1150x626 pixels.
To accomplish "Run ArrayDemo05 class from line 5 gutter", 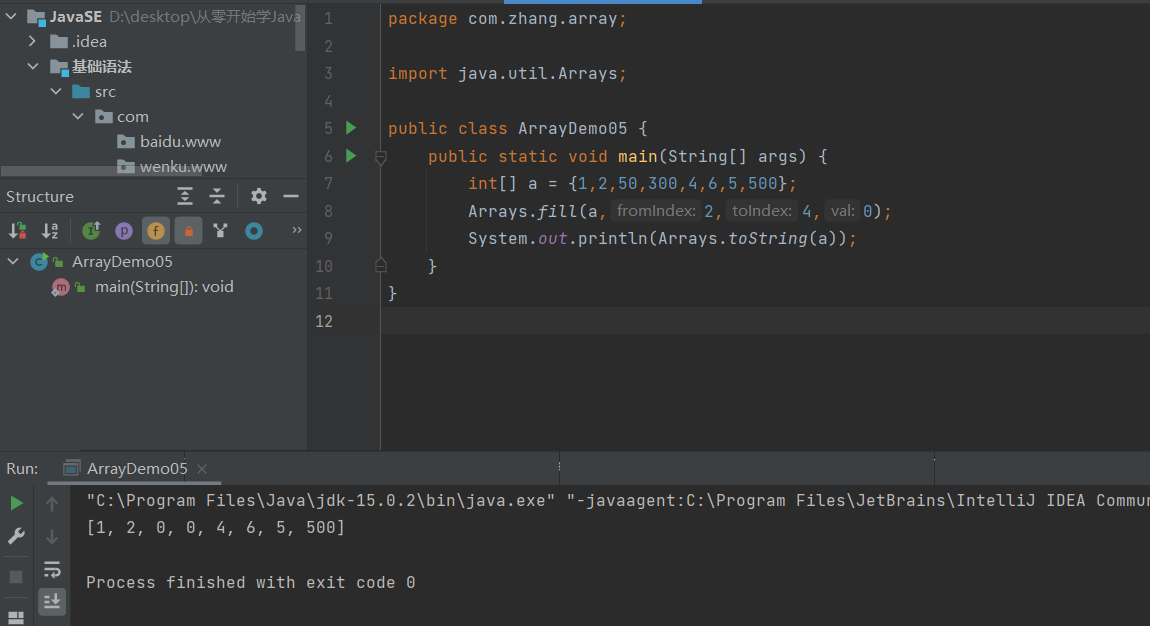I will pos(351,128).
